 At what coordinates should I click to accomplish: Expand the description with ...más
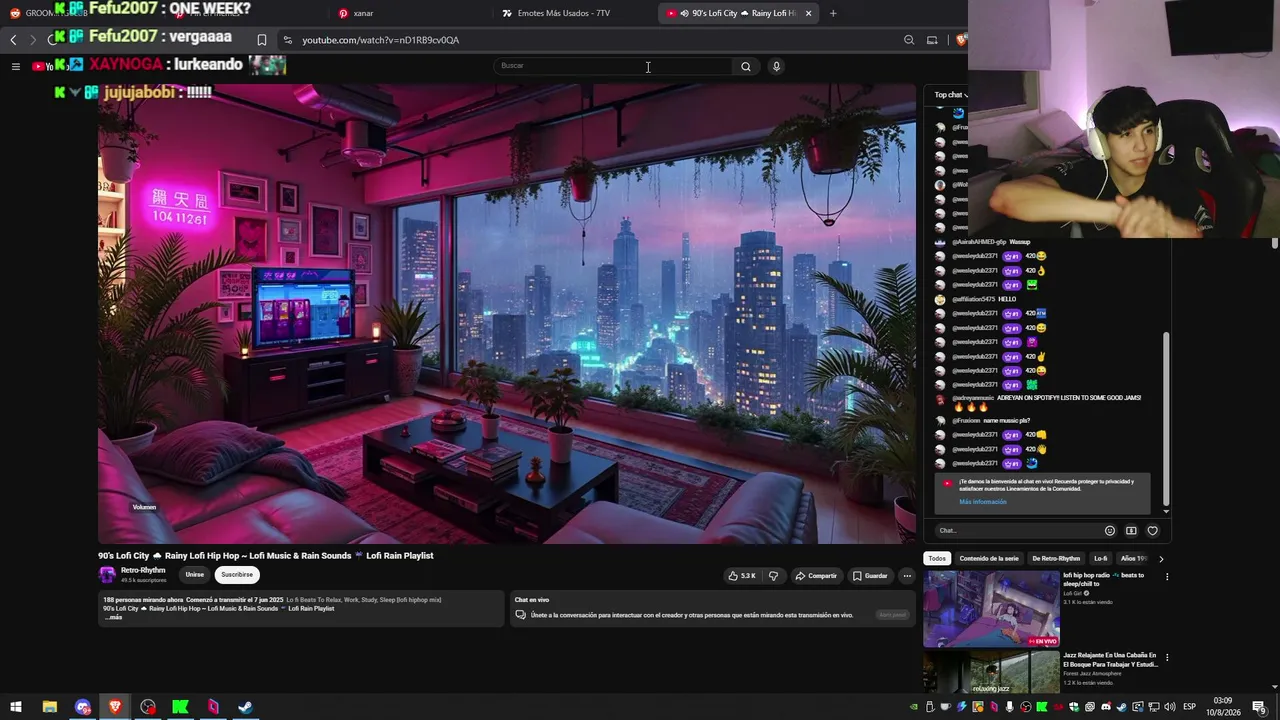click(113, 617)
